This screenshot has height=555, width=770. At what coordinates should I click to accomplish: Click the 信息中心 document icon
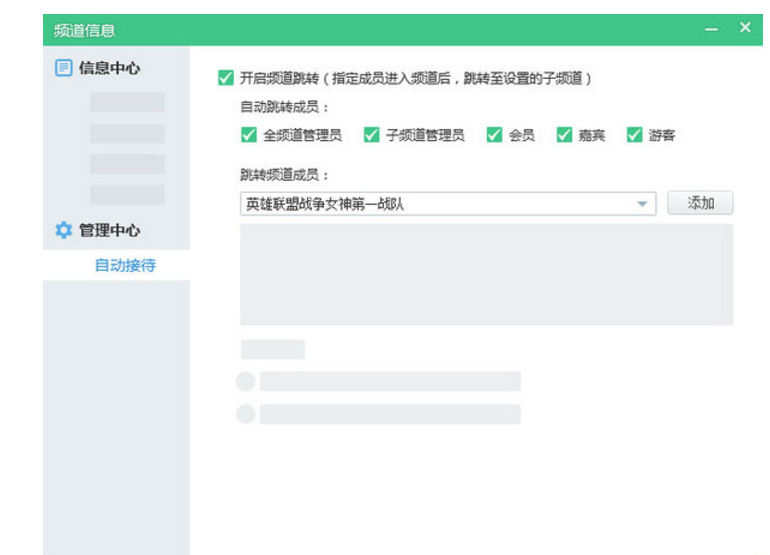[x=63, y=68]
